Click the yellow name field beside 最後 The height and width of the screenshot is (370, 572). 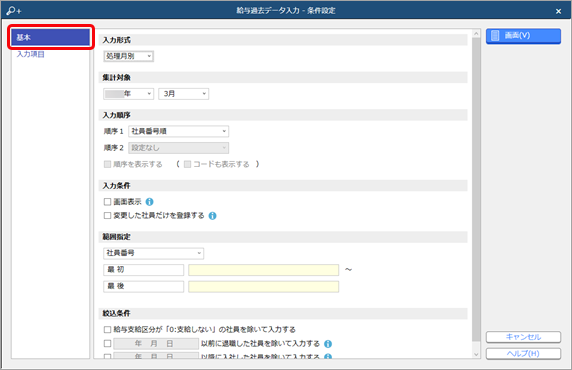coord(263,286)
